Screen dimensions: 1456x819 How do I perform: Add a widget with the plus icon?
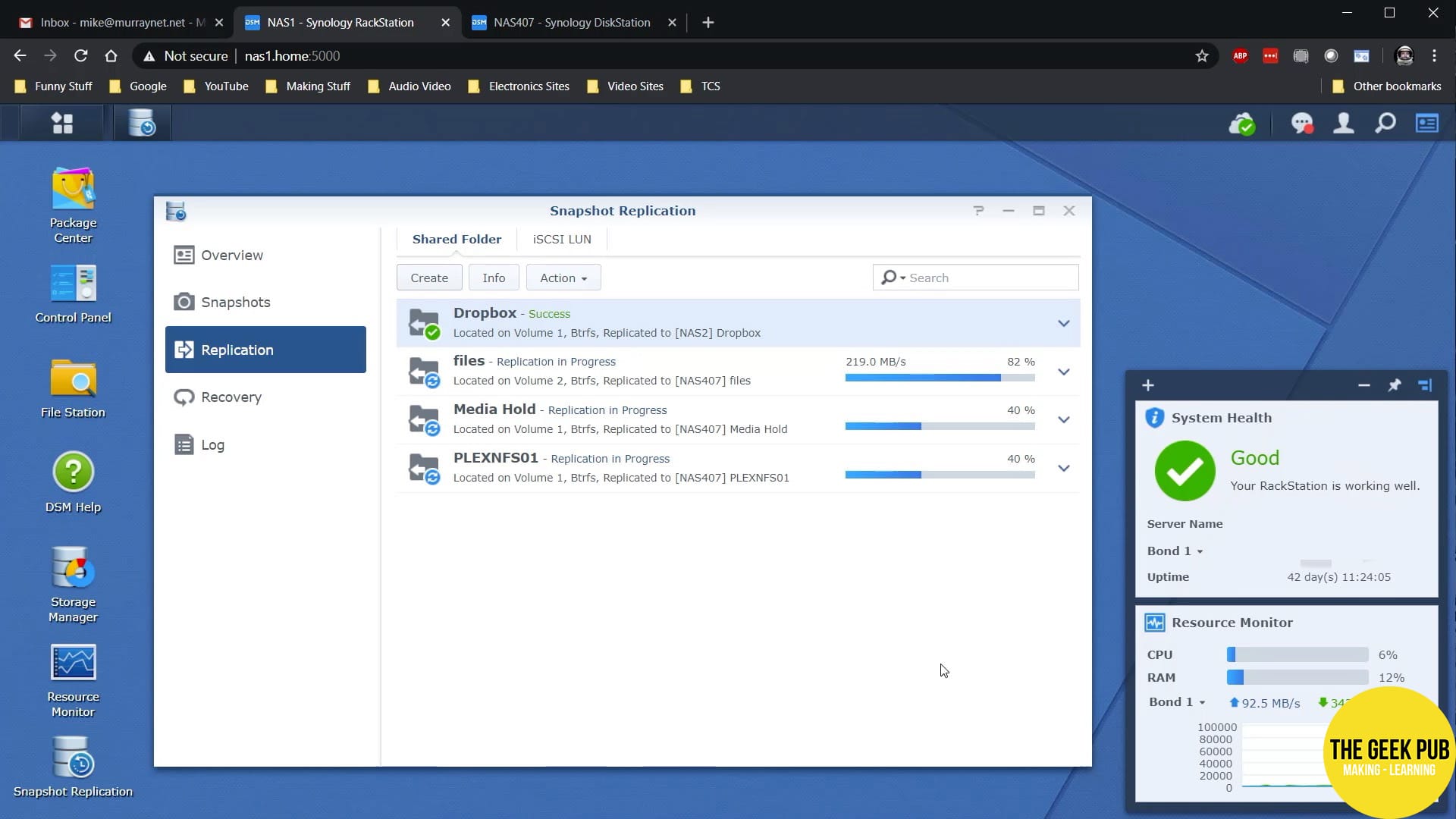click(x=1148, y=385)
